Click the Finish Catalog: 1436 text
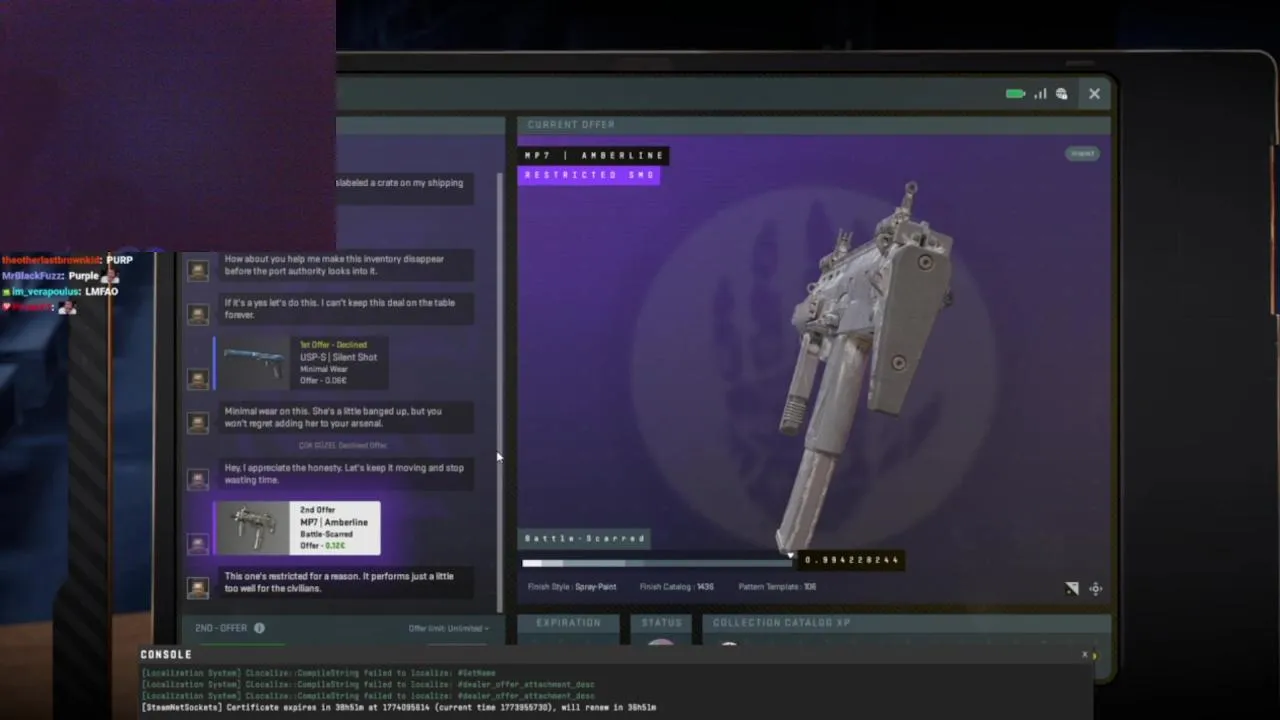 click(x=677, y=587)
